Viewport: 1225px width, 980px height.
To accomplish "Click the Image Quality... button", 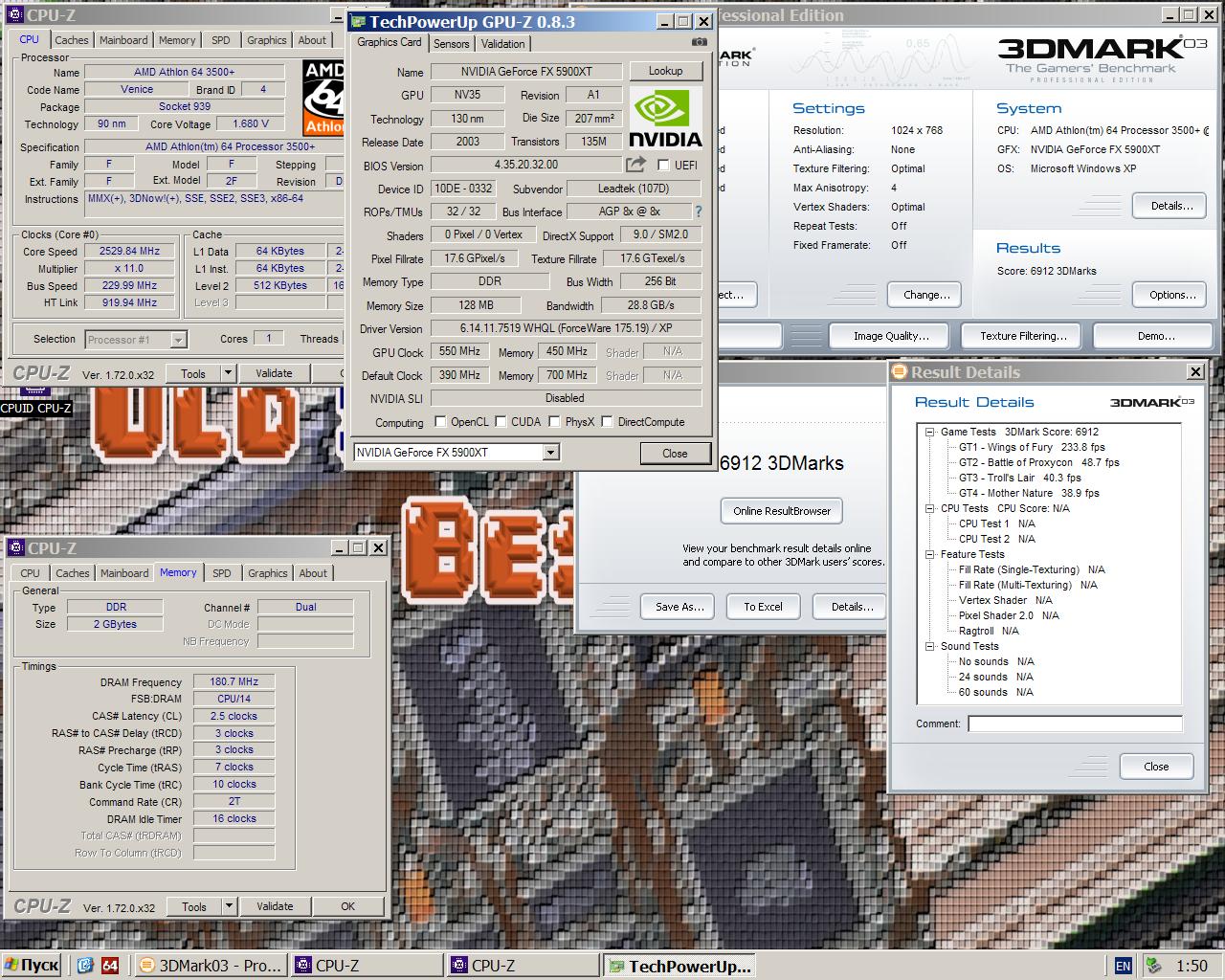I will (x=891, y=336).
